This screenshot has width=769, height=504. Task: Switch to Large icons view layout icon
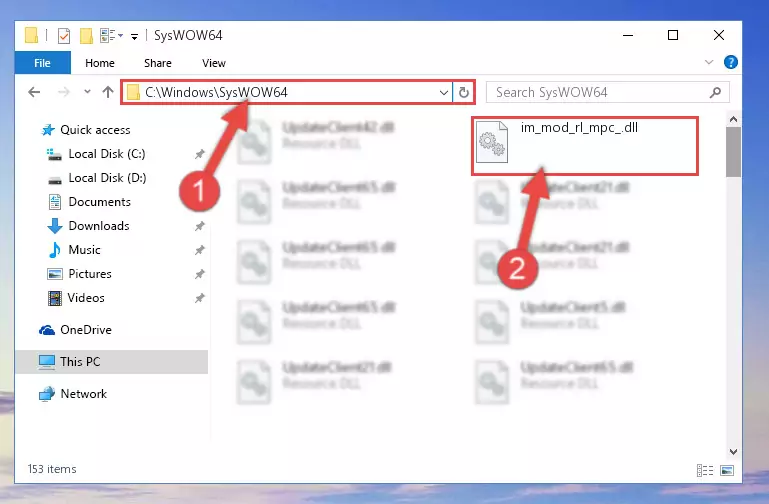click(x=727, y=470)
